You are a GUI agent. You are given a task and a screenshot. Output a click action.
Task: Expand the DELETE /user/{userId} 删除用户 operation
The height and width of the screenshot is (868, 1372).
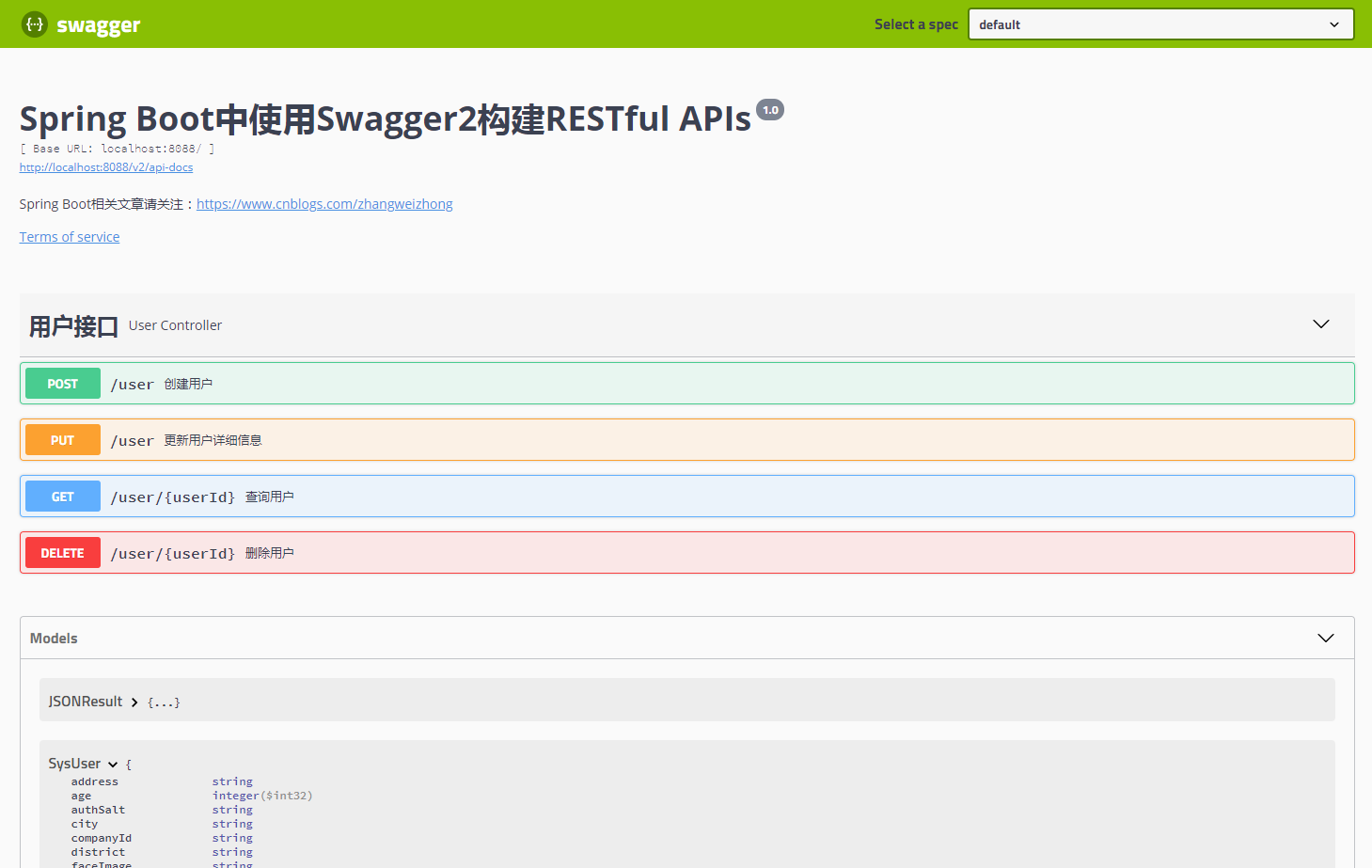(687, 553)
